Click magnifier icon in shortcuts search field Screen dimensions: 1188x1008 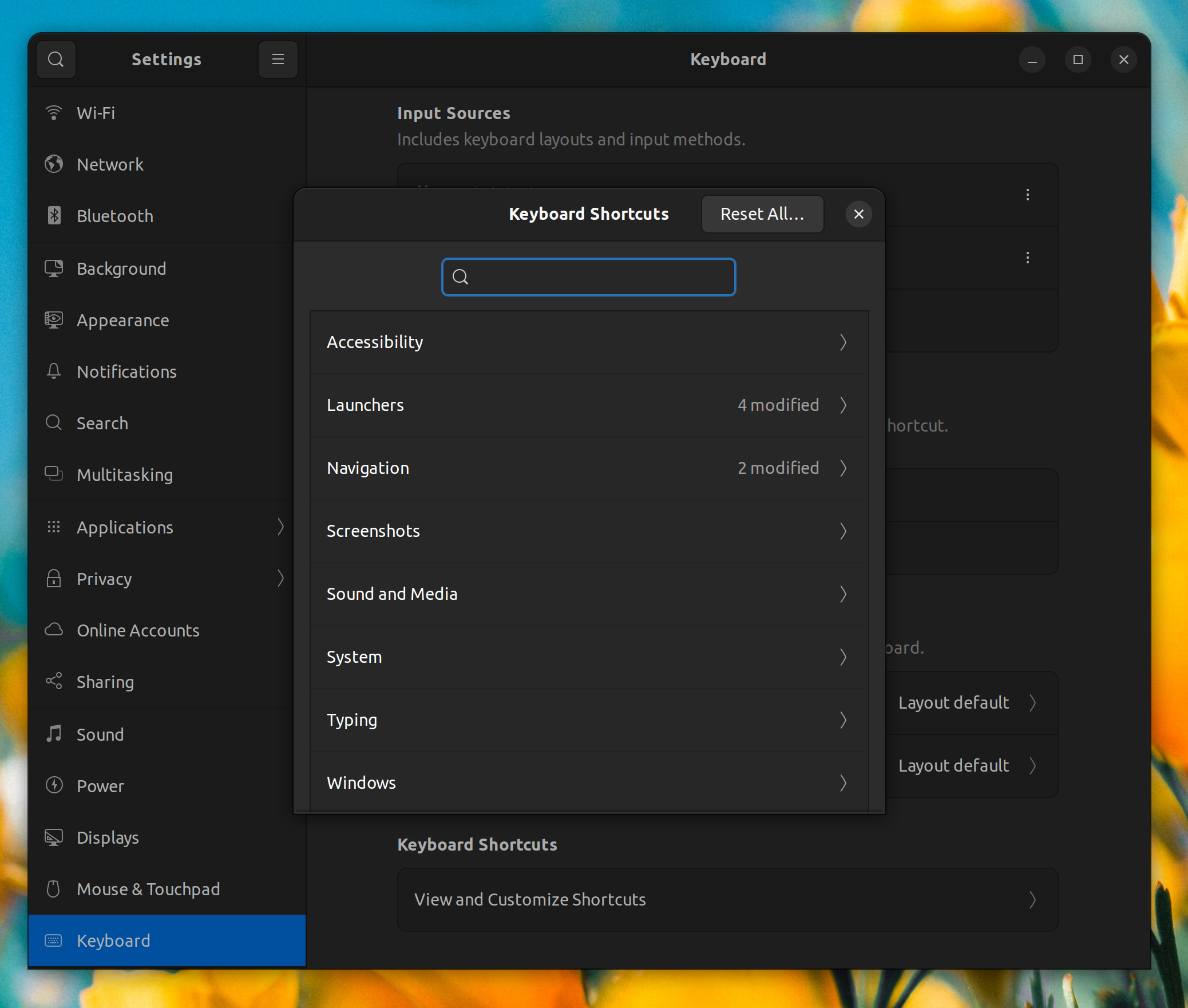point(460,277)
